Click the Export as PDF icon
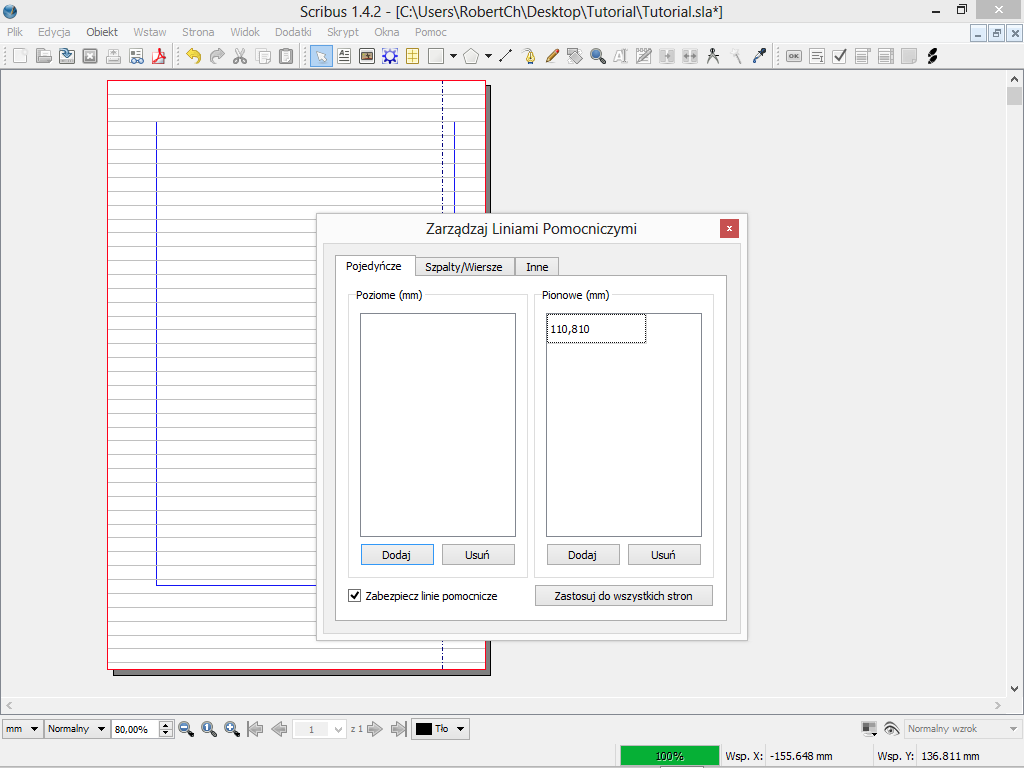 (158, 56)
